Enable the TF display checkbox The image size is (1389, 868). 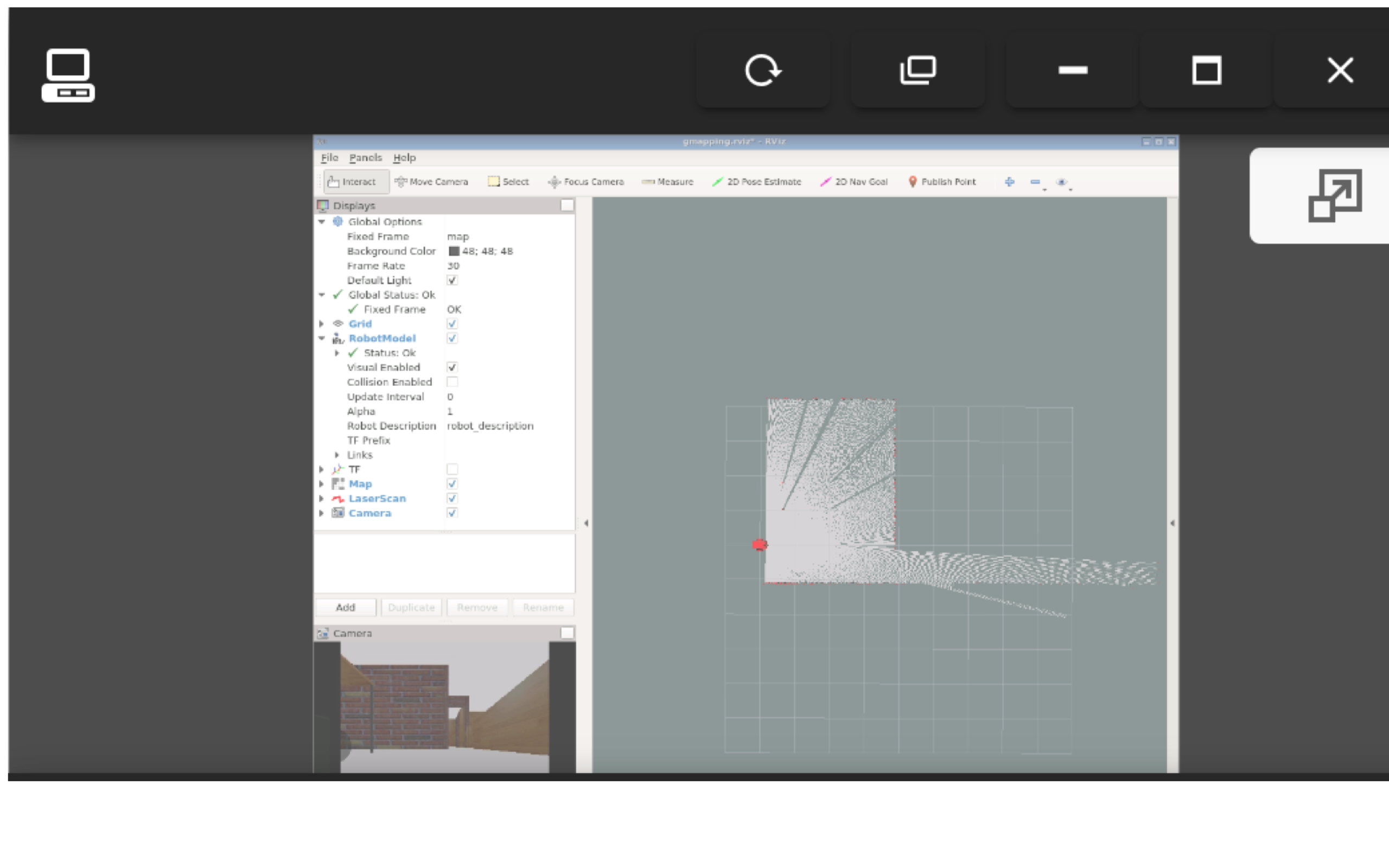453,470
